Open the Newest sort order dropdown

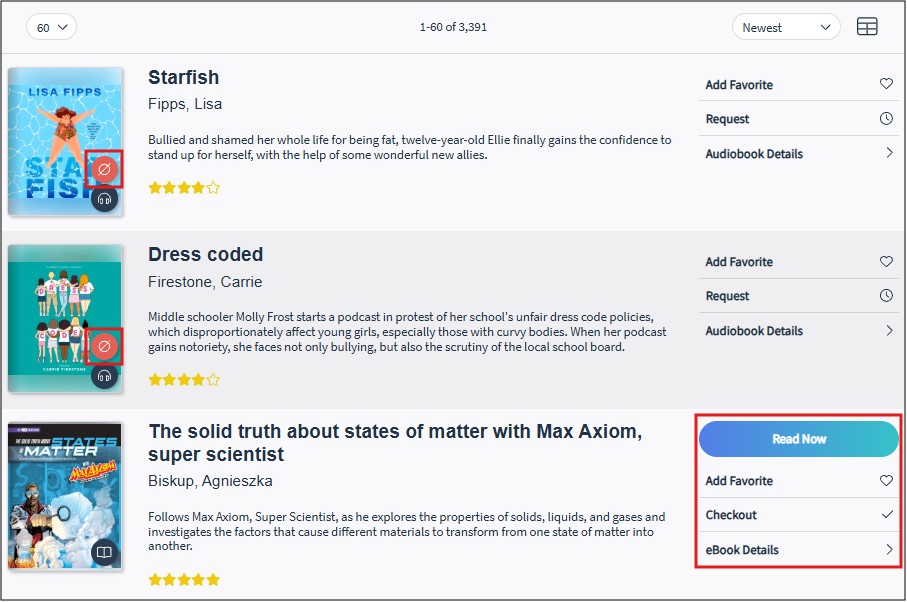pyautogui.click(x=786, y=27)
